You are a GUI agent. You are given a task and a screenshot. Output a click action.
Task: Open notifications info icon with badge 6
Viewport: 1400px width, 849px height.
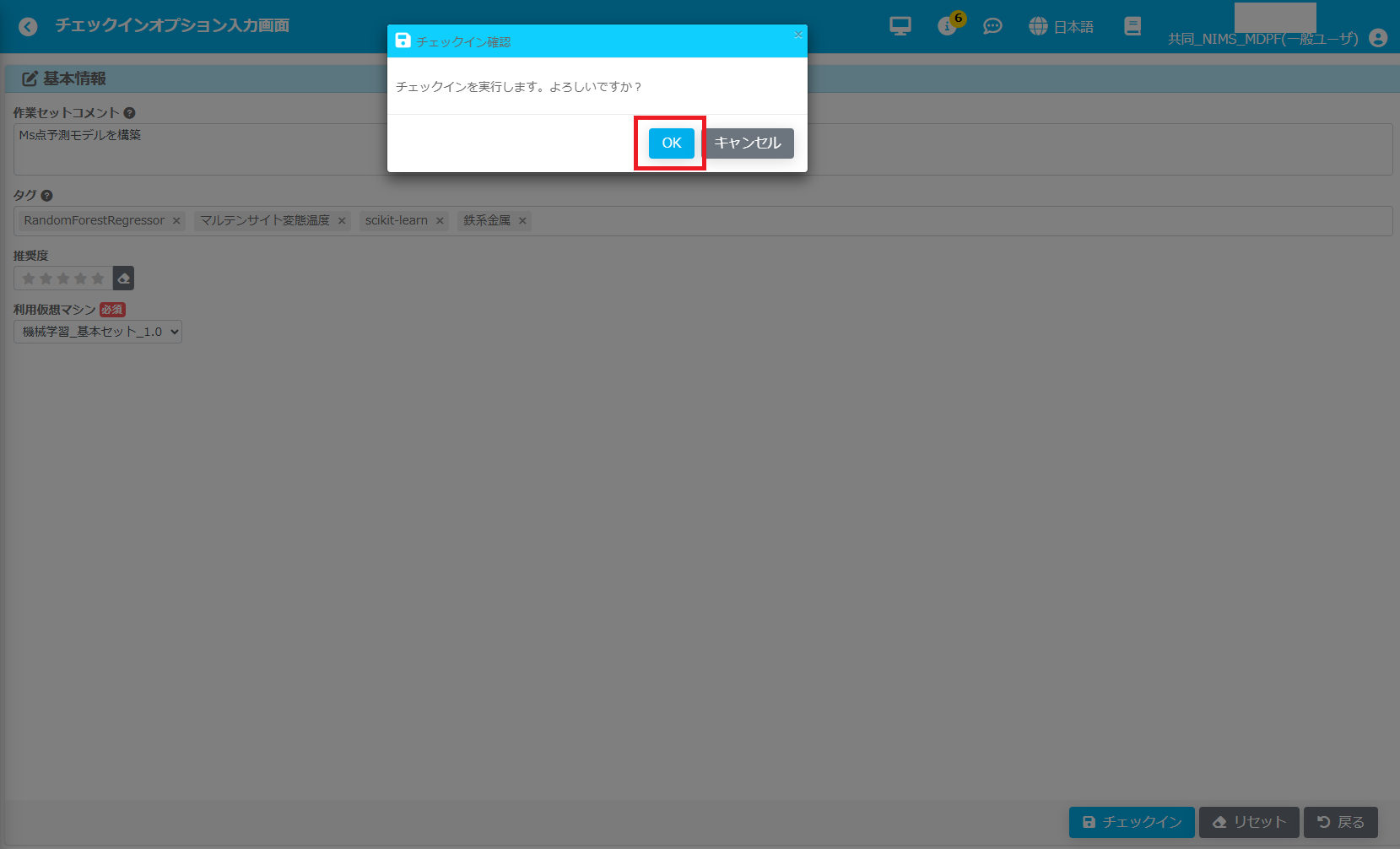click(948, 26)
